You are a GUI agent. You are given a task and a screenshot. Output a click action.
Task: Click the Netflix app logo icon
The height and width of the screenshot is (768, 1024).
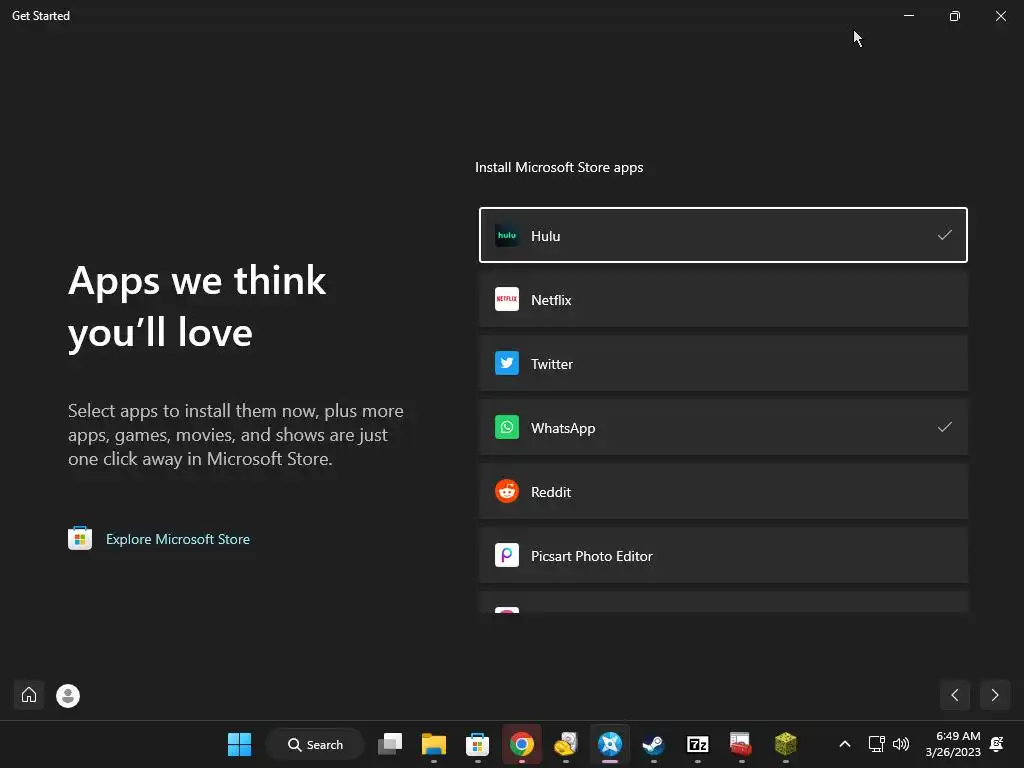click(507, 299)
